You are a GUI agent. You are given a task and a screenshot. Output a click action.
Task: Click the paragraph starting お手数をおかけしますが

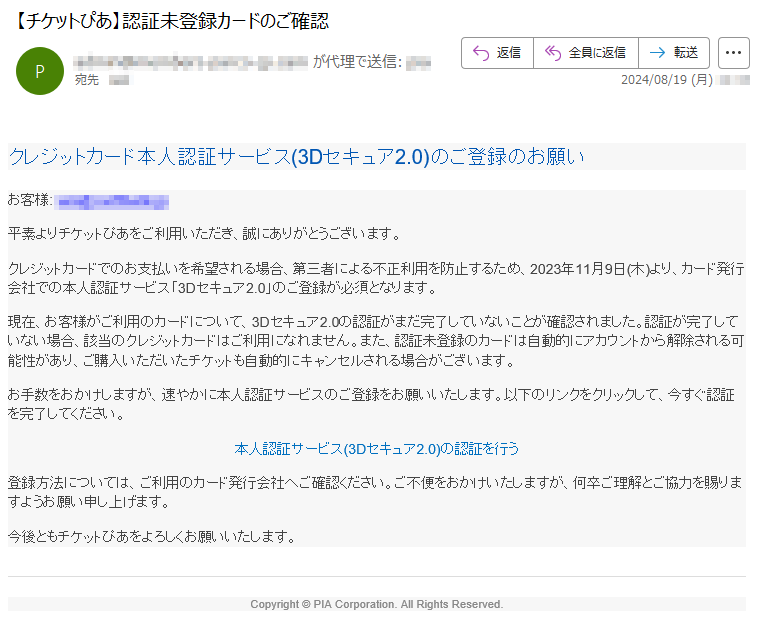[x=372, y=404]
